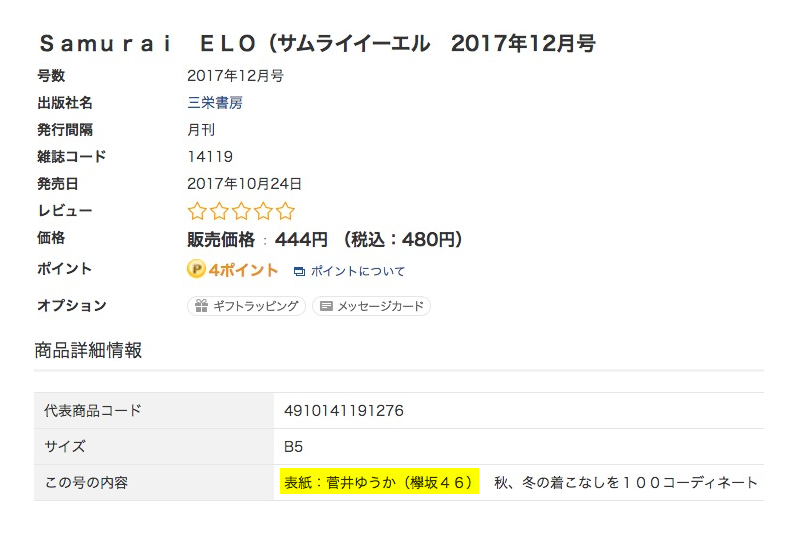
Task: Click the third review star
Action: coord(241,211)
